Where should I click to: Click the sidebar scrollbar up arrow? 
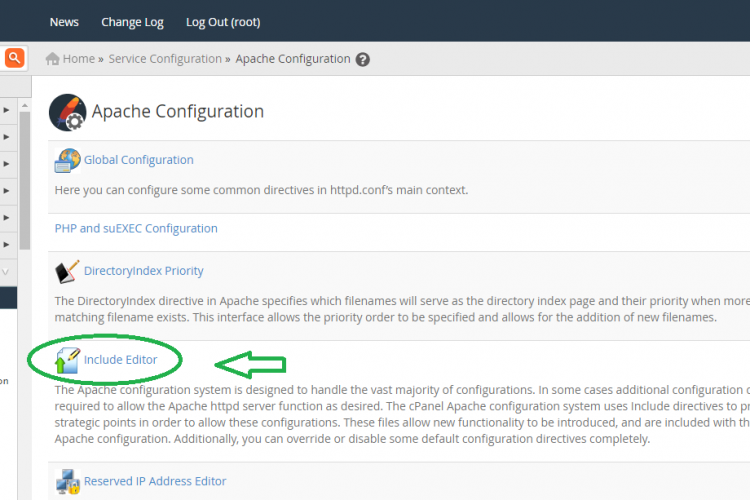coord(25,105)
